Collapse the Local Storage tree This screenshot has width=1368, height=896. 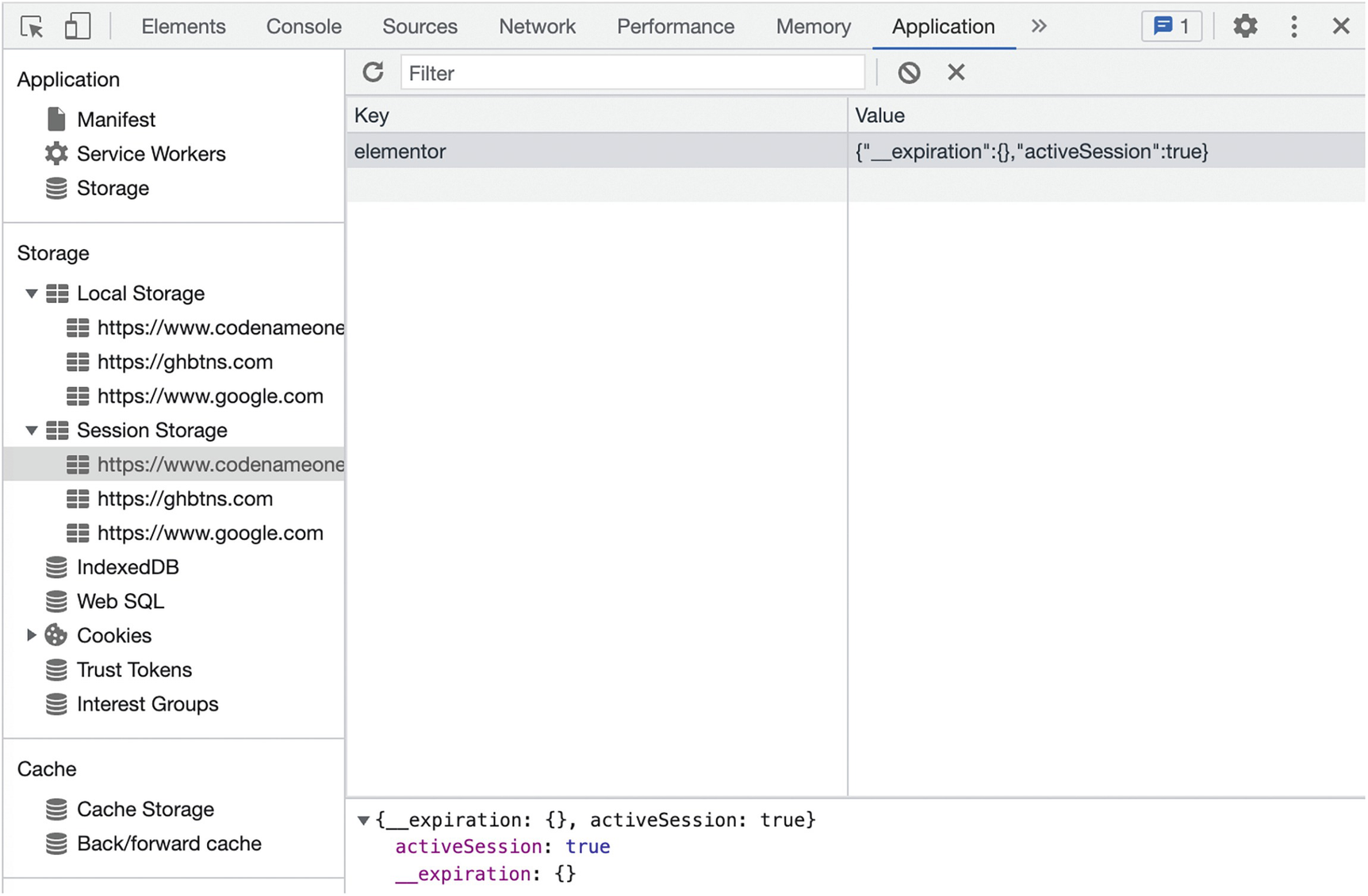tap(32, 293)
